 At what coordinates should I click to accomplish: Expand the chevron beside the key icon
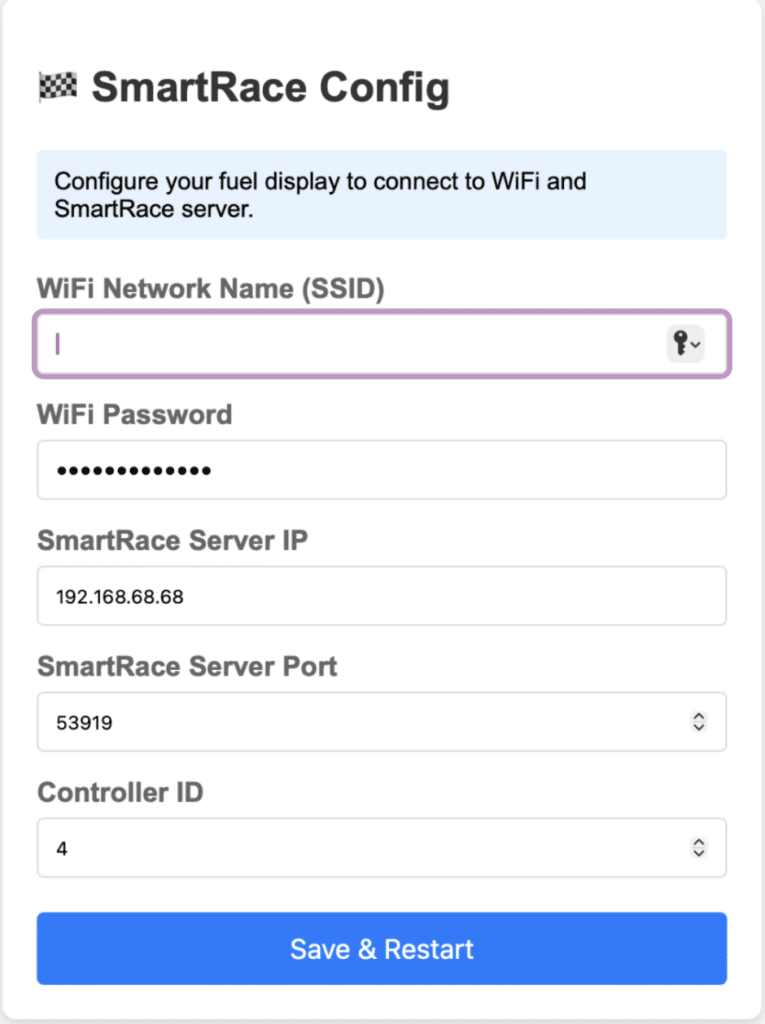tap(696, 345)
